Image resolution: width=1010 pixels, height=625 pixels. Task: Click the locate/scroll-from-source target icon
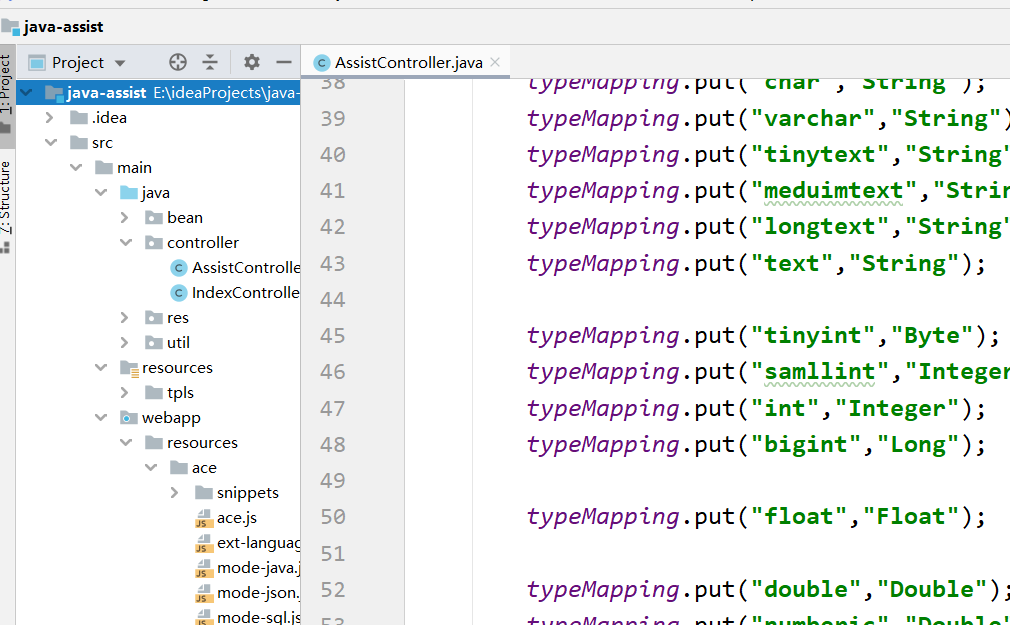click(178, 62)
